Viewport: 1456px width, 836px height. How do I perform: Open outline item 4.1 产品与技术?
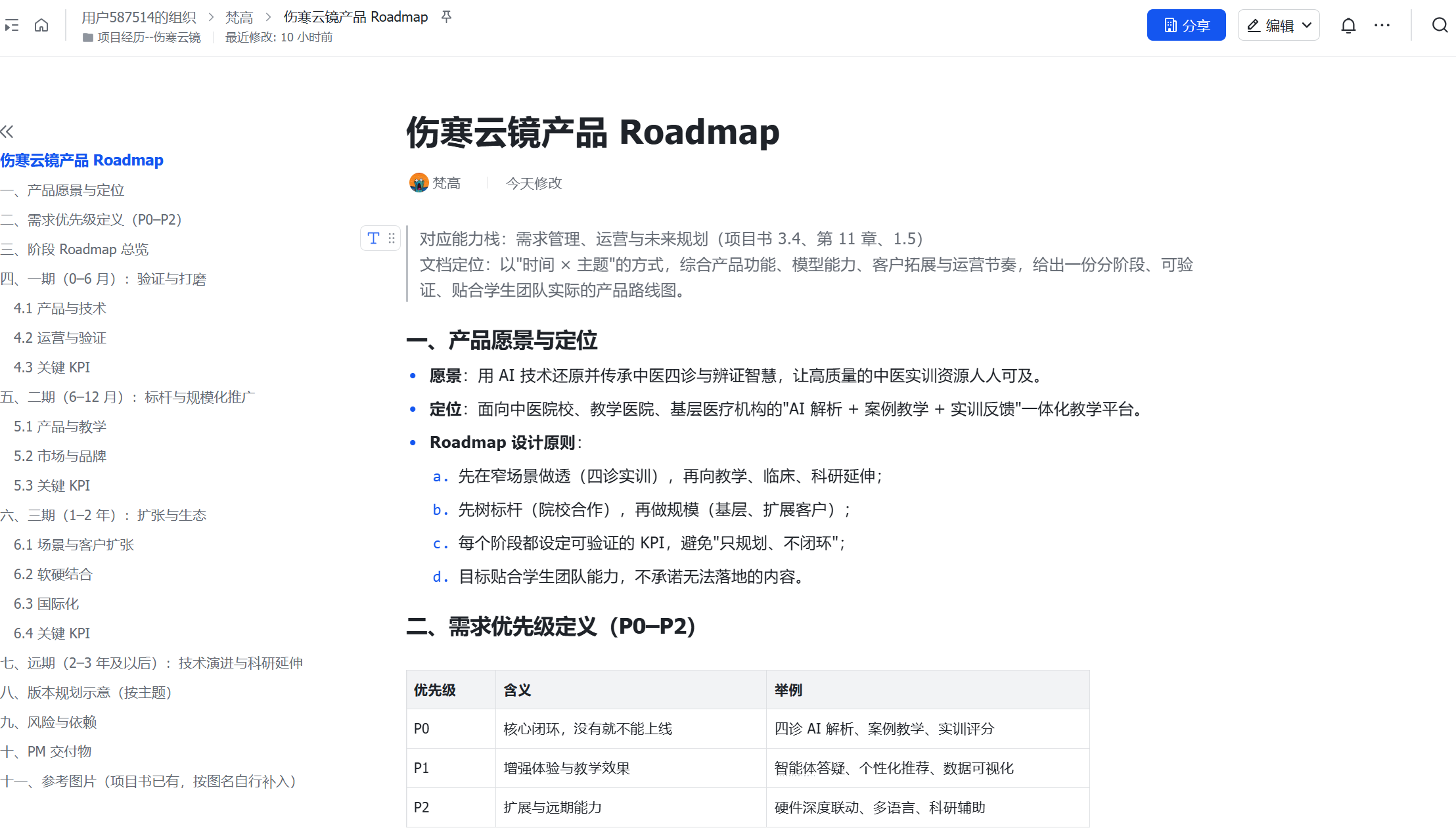click(x=60, y=309)
